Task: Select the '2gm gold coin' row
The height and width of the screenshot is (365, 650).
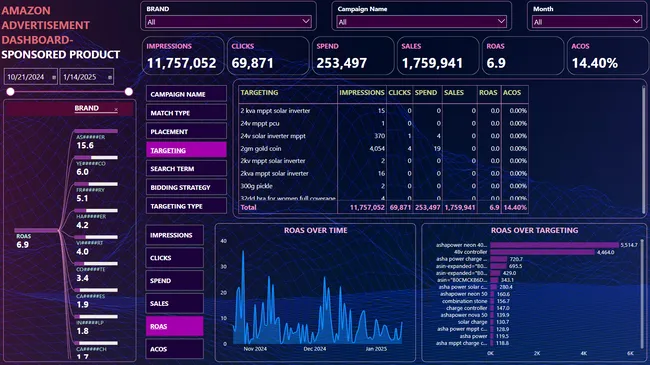Action: [383, 148]
